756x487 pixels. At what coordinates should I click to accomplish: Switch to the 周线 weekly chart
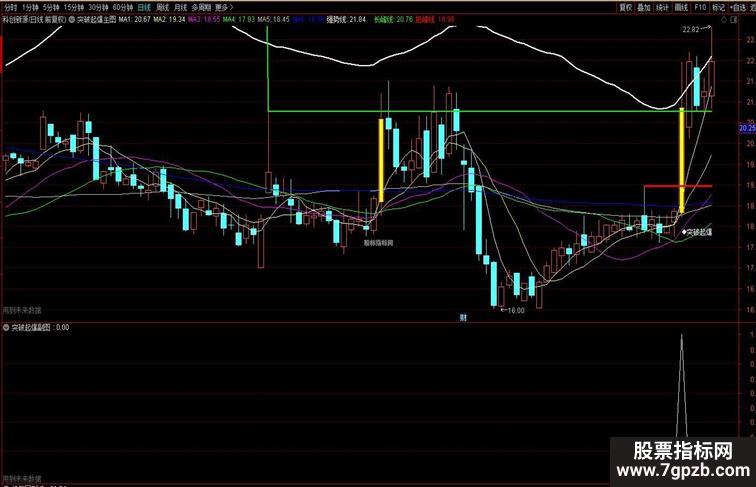tap(162, 7)
